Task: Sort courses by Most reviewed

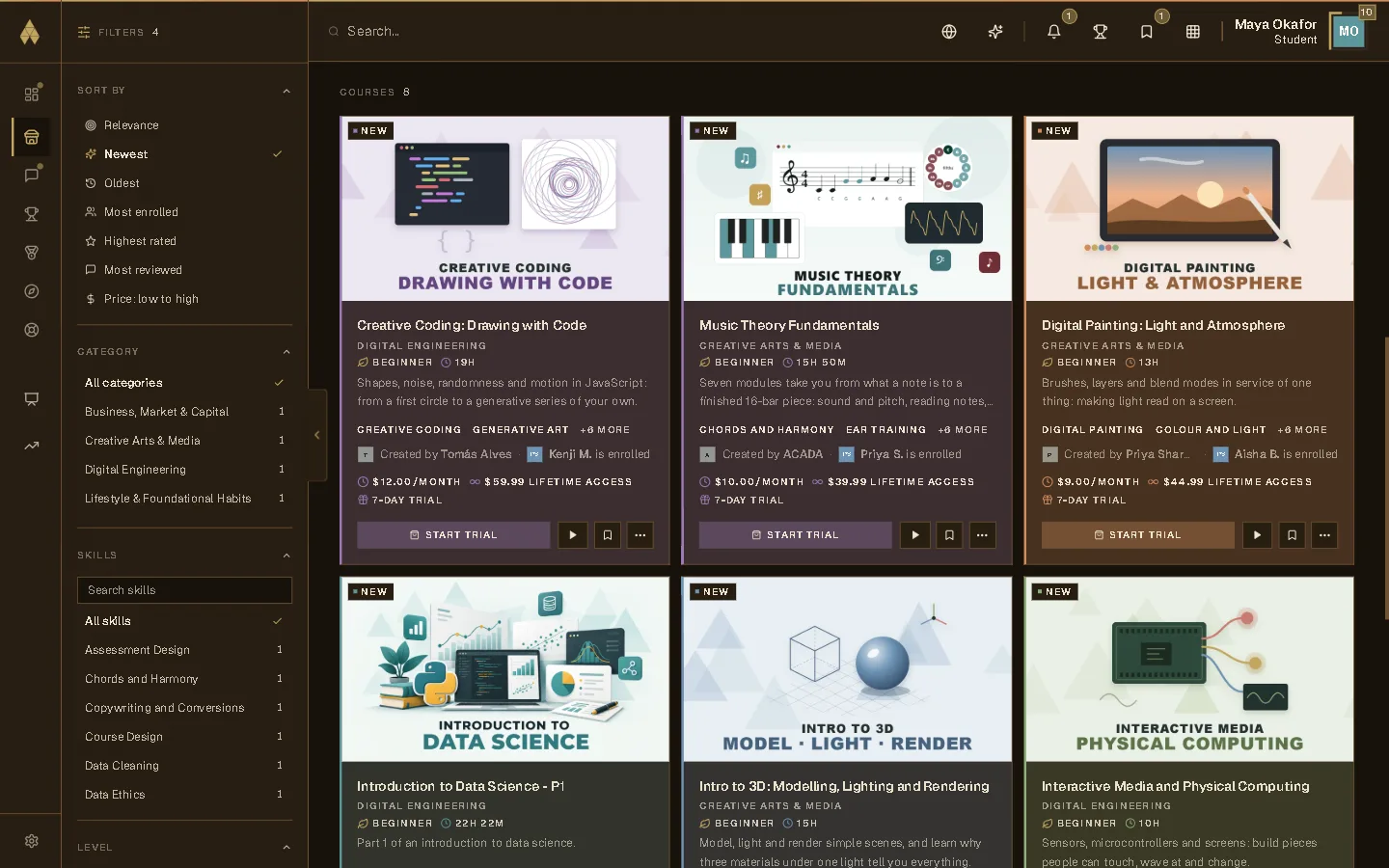Action: (184, 270)
